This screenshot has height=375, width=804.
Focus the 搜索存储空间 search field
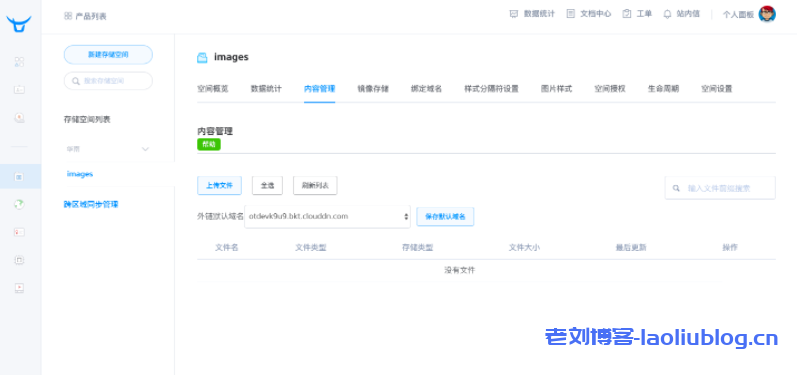coord(108,81)
